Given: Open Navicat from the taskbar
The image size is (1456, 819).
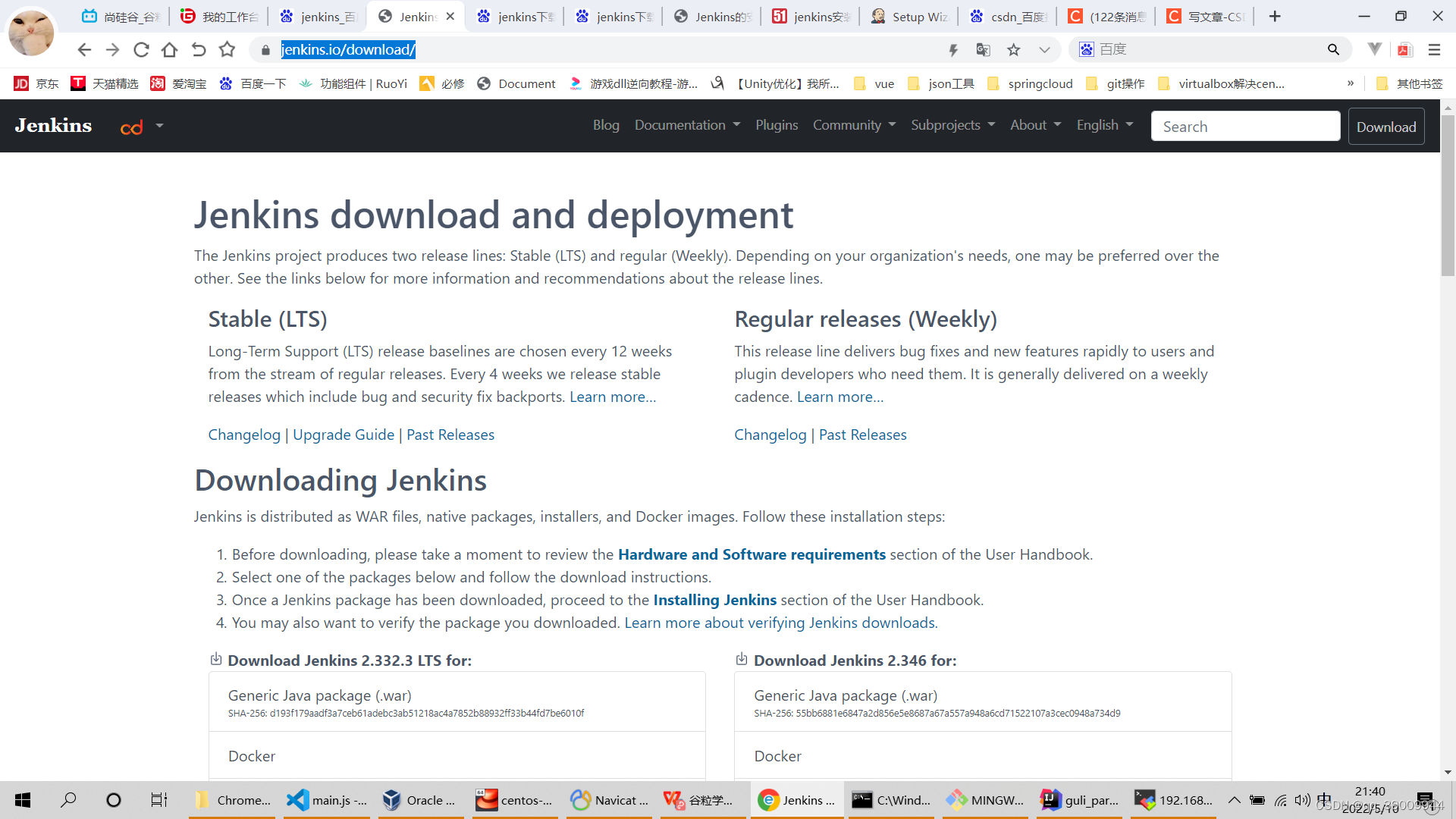Looking at the screenshot, I should pyautogui.click(x=611, y=799).
